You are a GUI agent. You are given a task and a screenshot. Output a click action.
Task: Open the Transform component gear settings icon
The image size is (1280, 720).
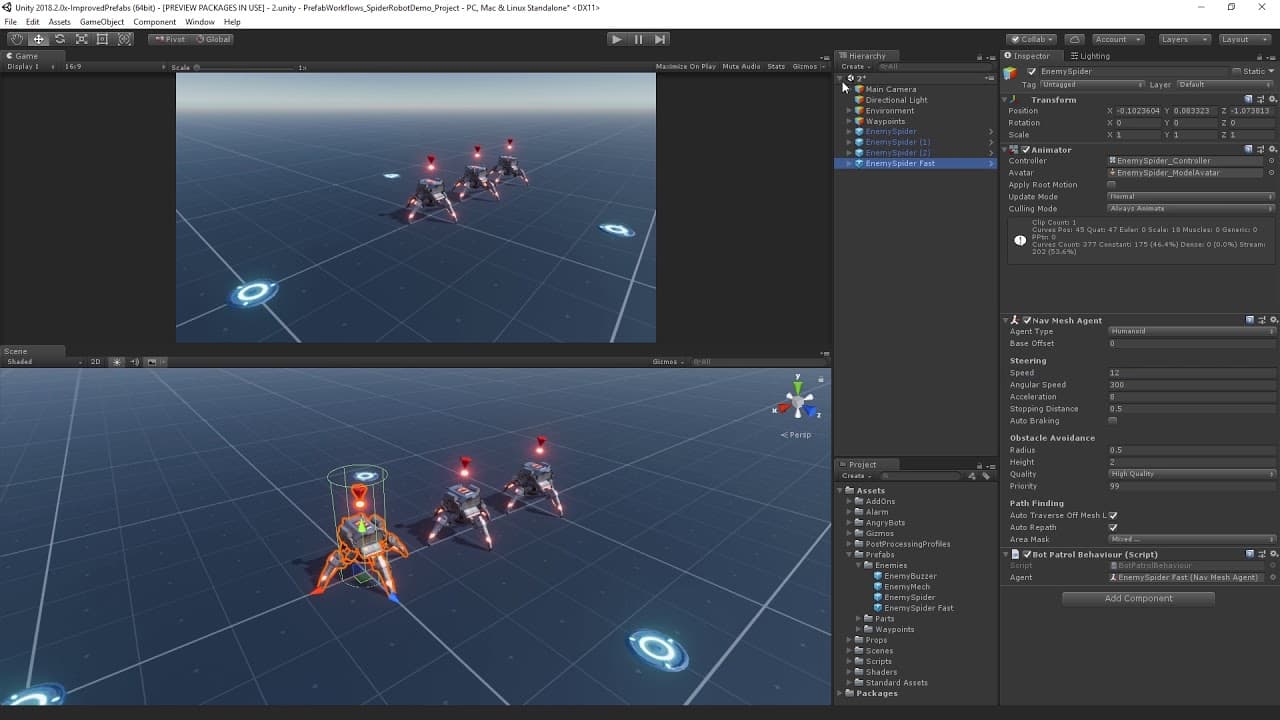1271,99
